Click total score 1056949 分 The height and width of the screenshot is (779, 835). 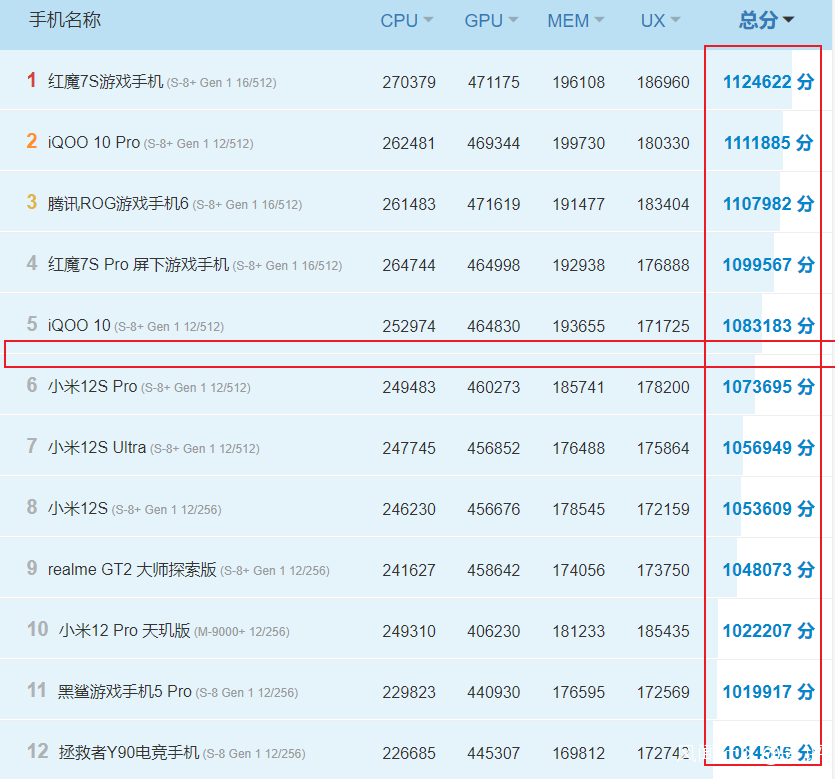tap(768, 448)
